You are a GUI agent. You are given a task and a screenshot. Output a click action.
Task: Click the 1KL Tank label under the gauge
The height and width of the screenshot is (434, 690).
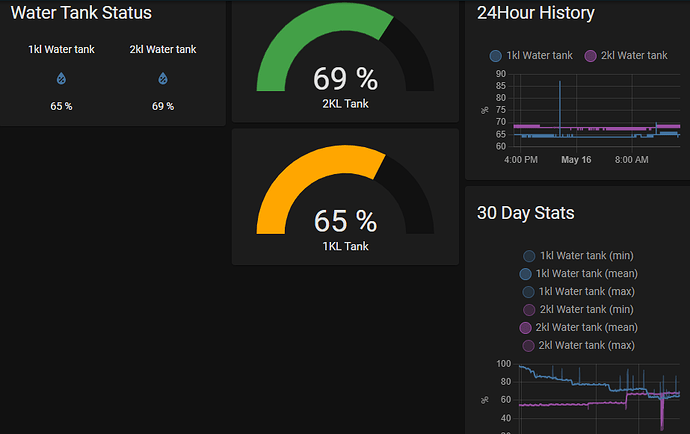[x=345, y=246]
